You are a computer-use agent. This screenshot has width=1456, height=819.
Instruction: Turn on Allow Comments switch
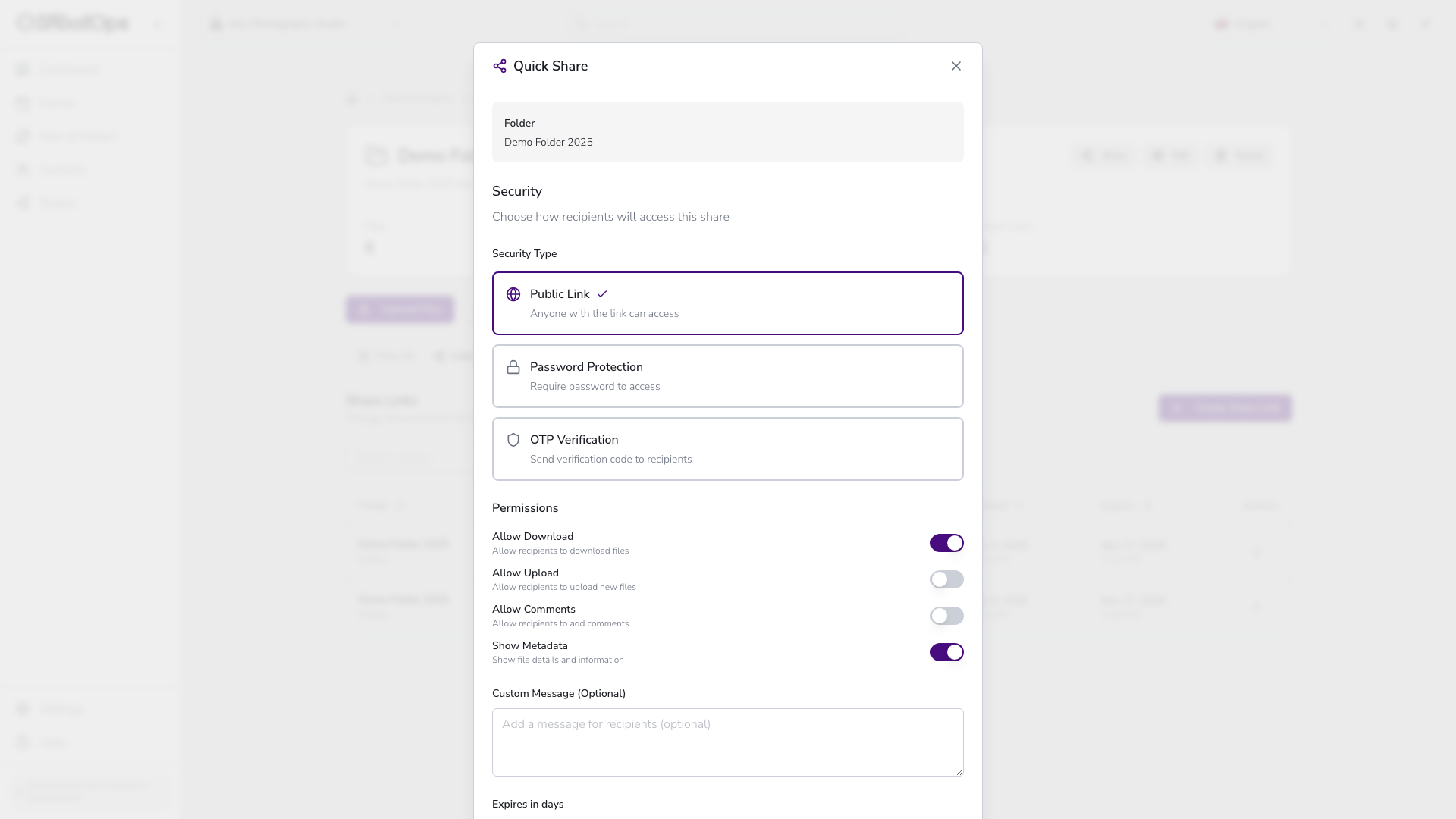coord(946,616)
